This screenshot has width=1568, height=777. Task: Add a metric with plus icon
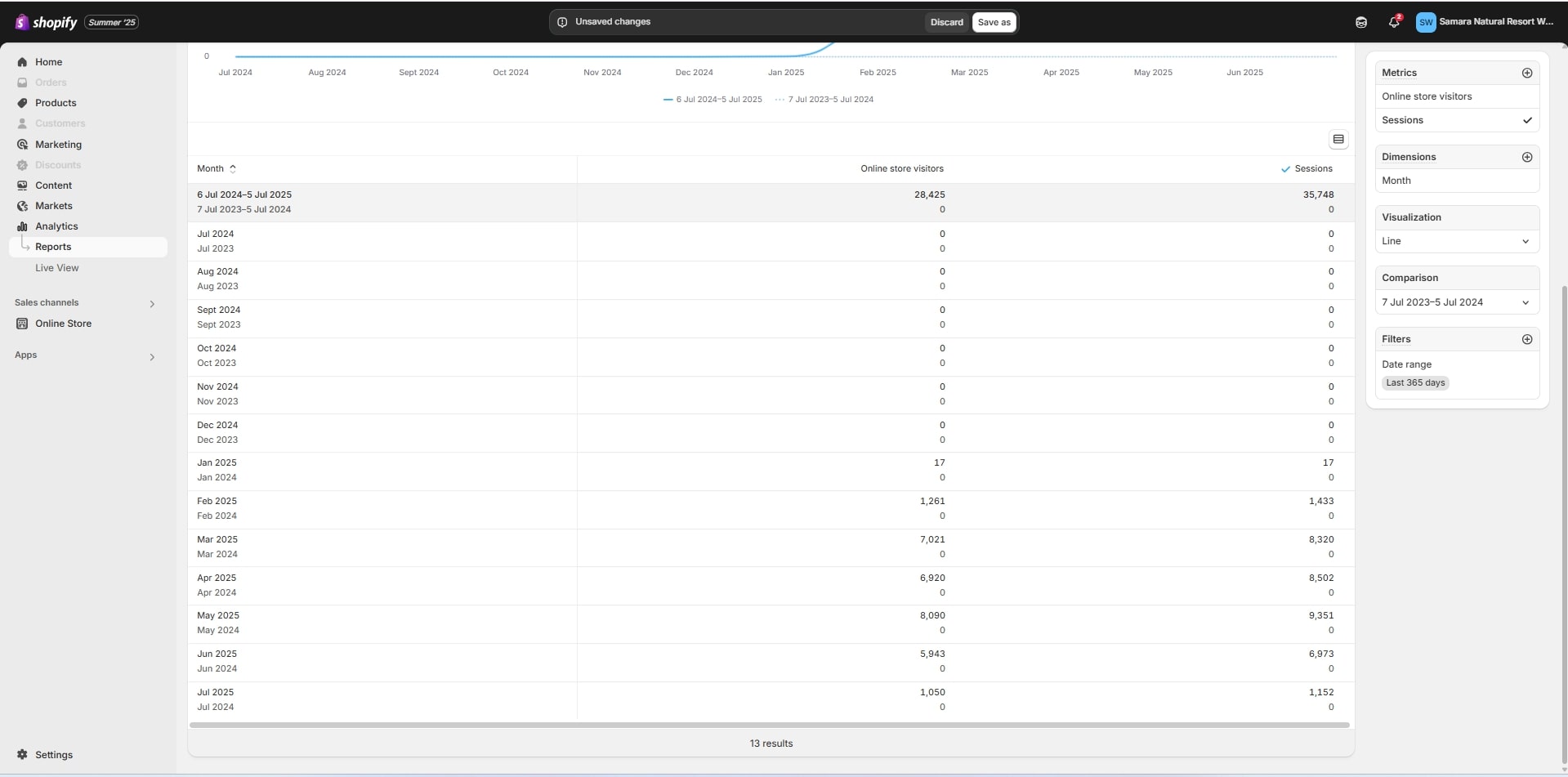[1527, 73]
